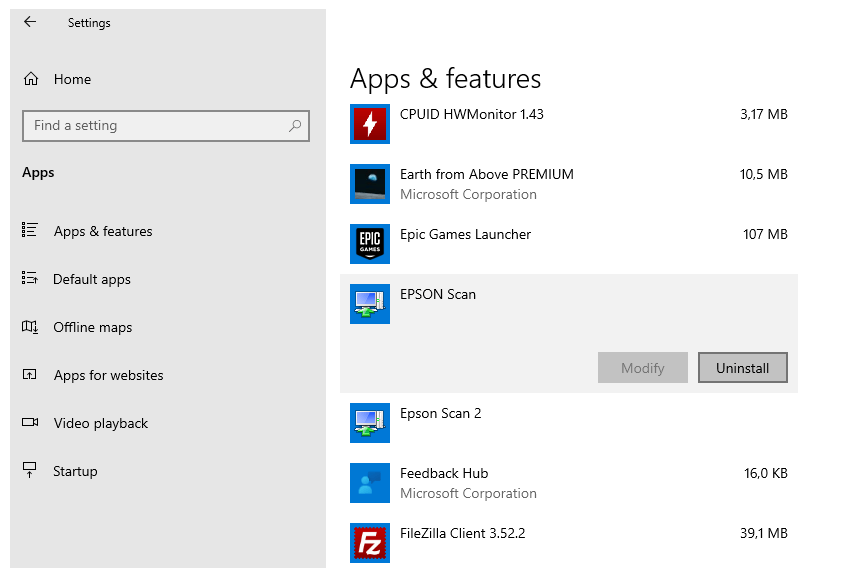Image resolution: width=868 pixels, height=575 pixels.
Task: Click the 107 MB size value
Action: pyautogui.click(x=765, y=234)
